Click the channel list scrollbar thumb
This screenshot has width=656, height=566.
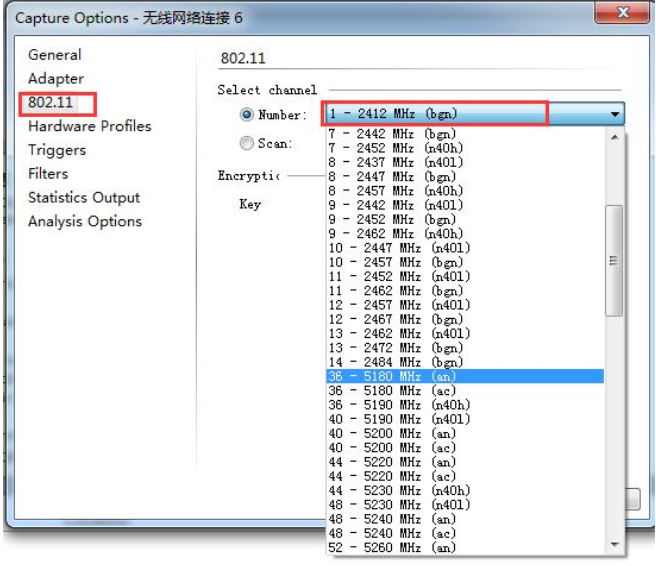pos(614,261)
